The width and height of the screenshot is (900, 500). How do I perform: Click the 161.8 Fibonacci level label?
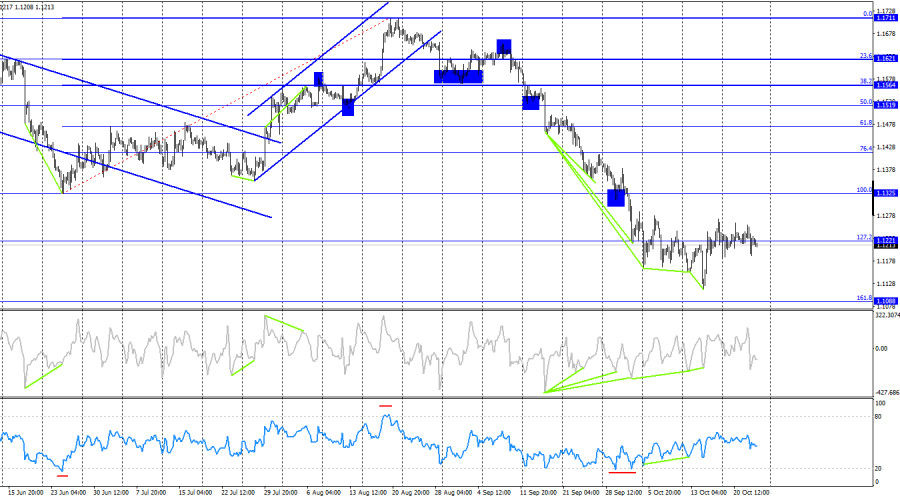[x=864, y=298]
